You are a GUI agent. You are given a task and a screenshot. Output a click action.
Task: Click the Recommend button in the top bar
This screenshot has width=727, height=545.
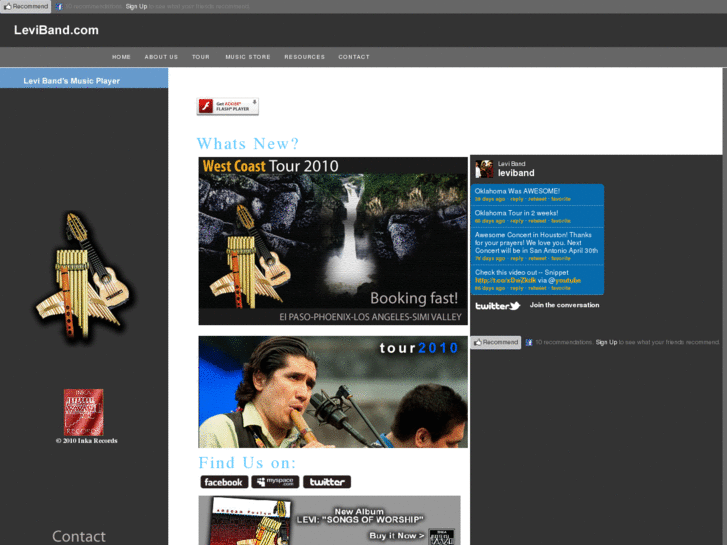(x=26, y=6)
